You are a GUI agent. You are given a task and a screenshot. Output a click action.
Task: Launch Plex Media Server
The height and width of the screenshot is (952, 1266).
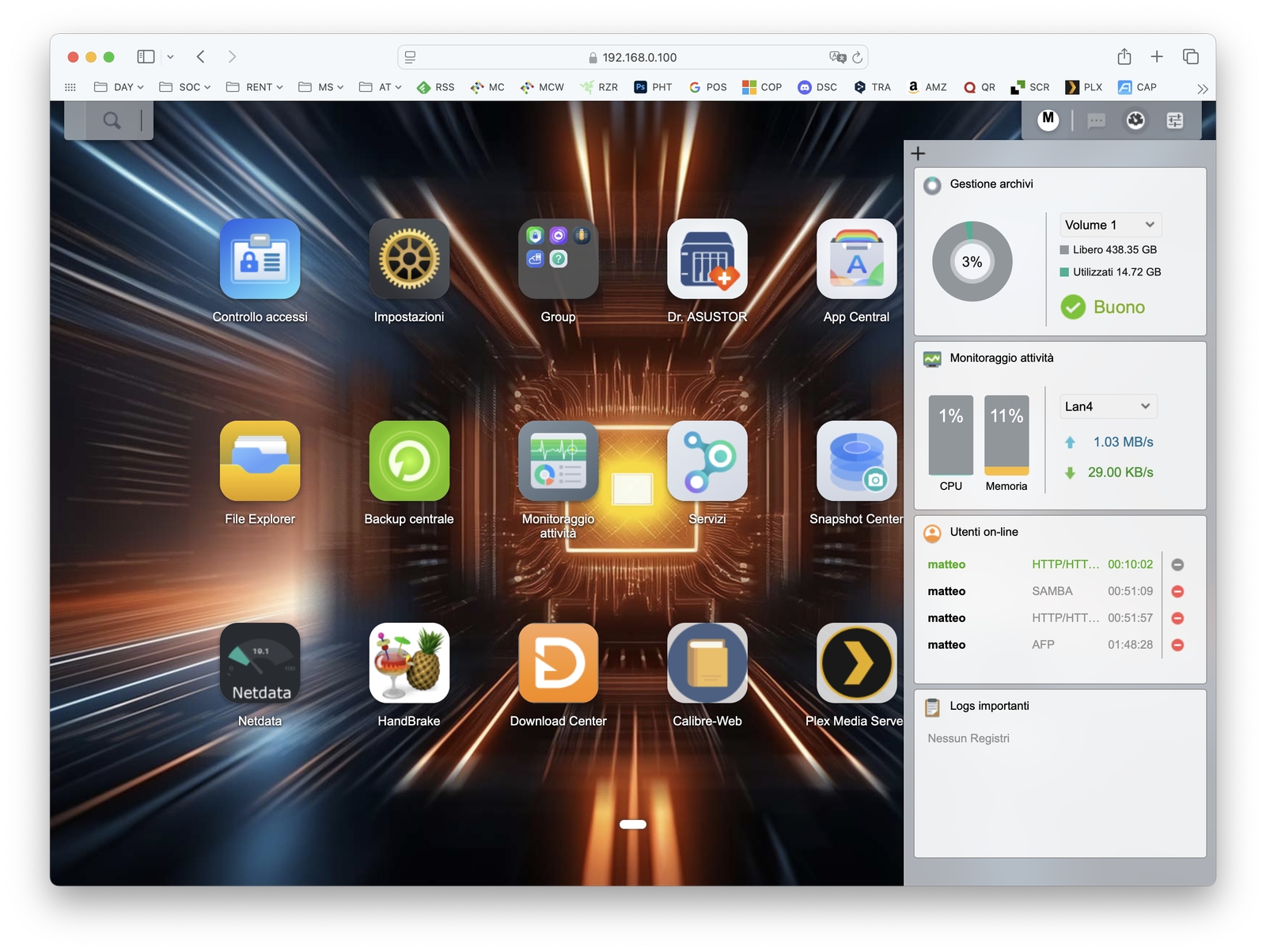(x=856, y=663)
